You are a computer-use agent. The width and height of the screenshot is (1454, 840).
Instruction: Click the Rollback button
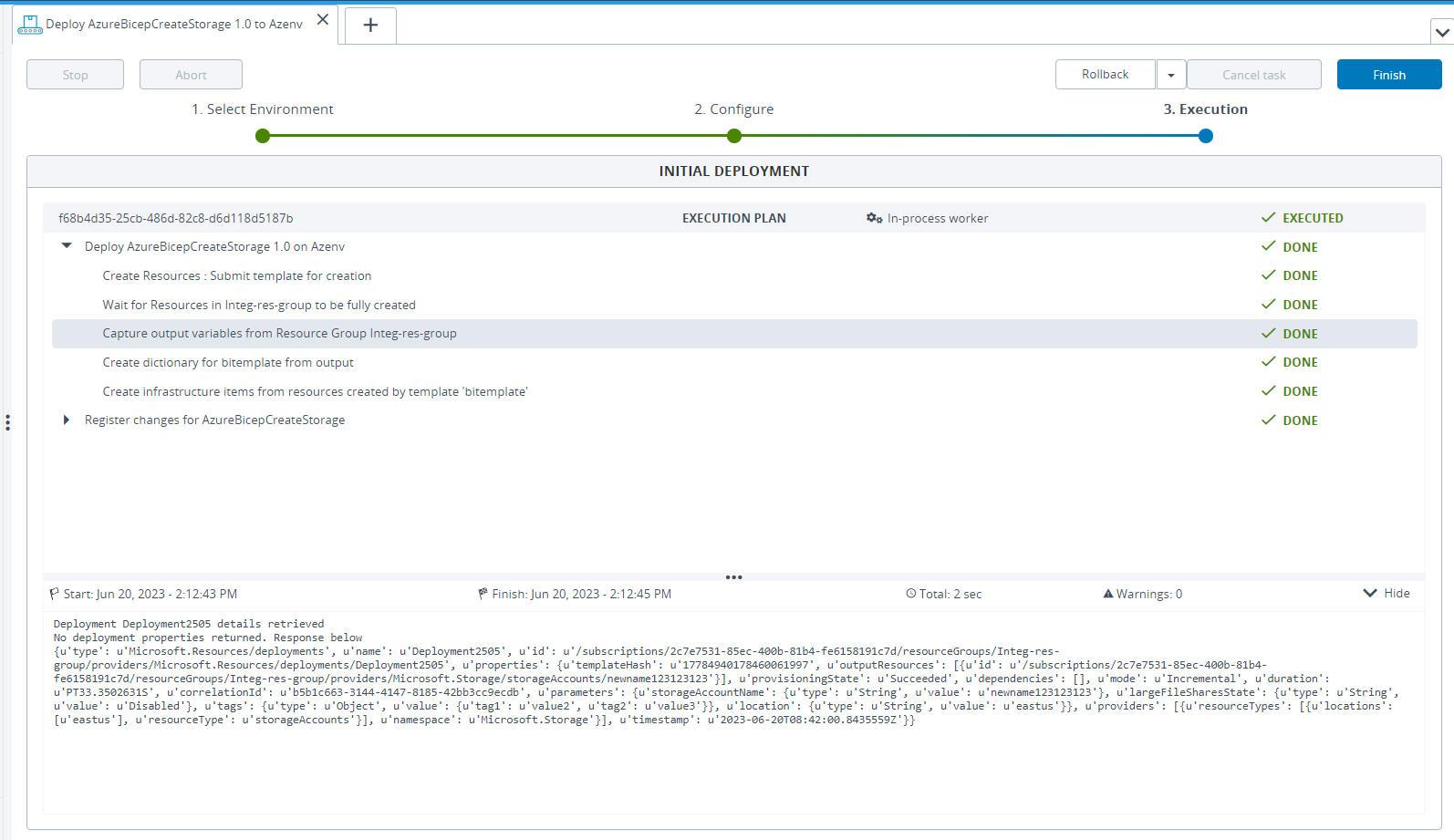tap(1106, 75)
